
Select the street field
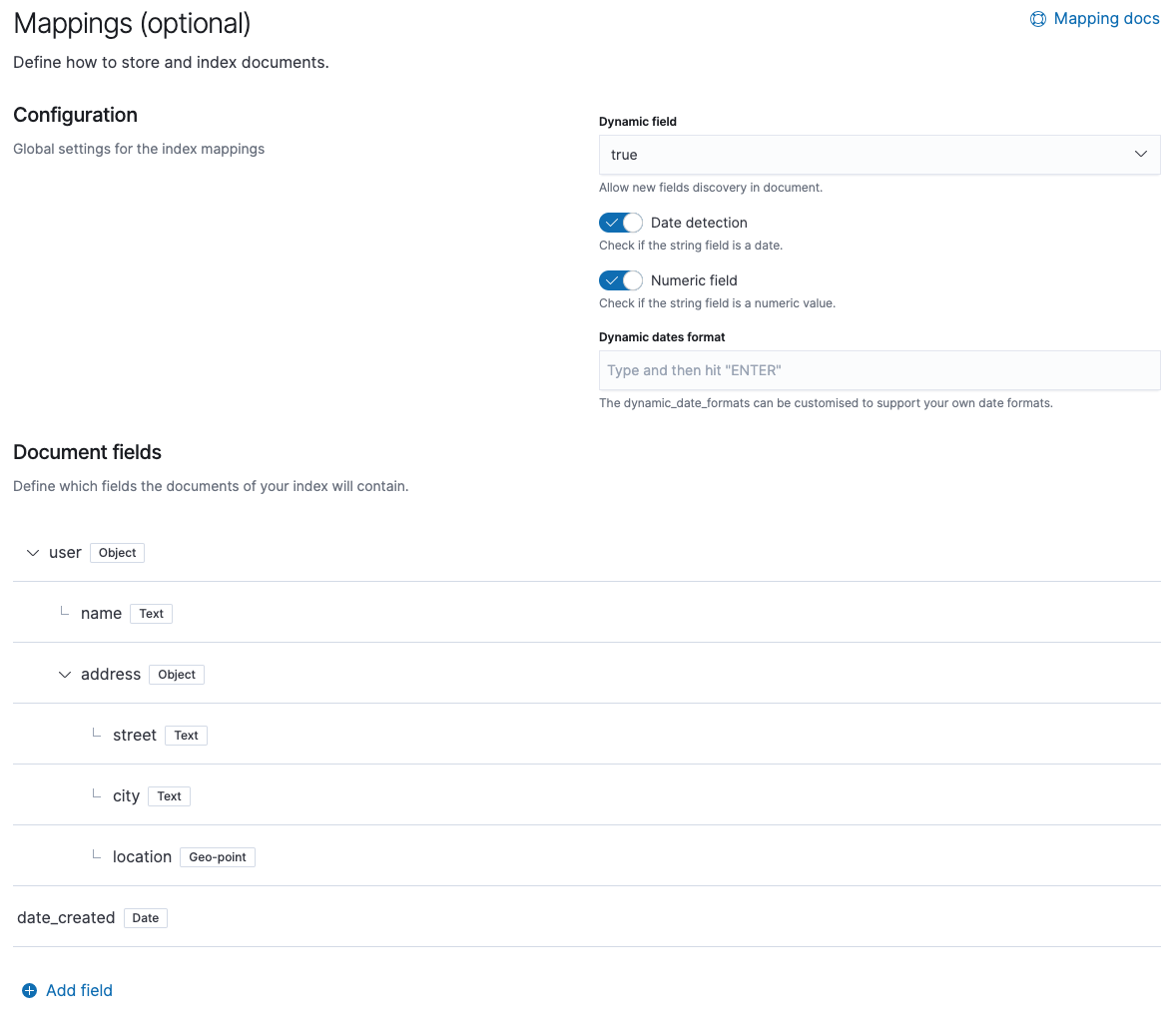tap(135, 736)
